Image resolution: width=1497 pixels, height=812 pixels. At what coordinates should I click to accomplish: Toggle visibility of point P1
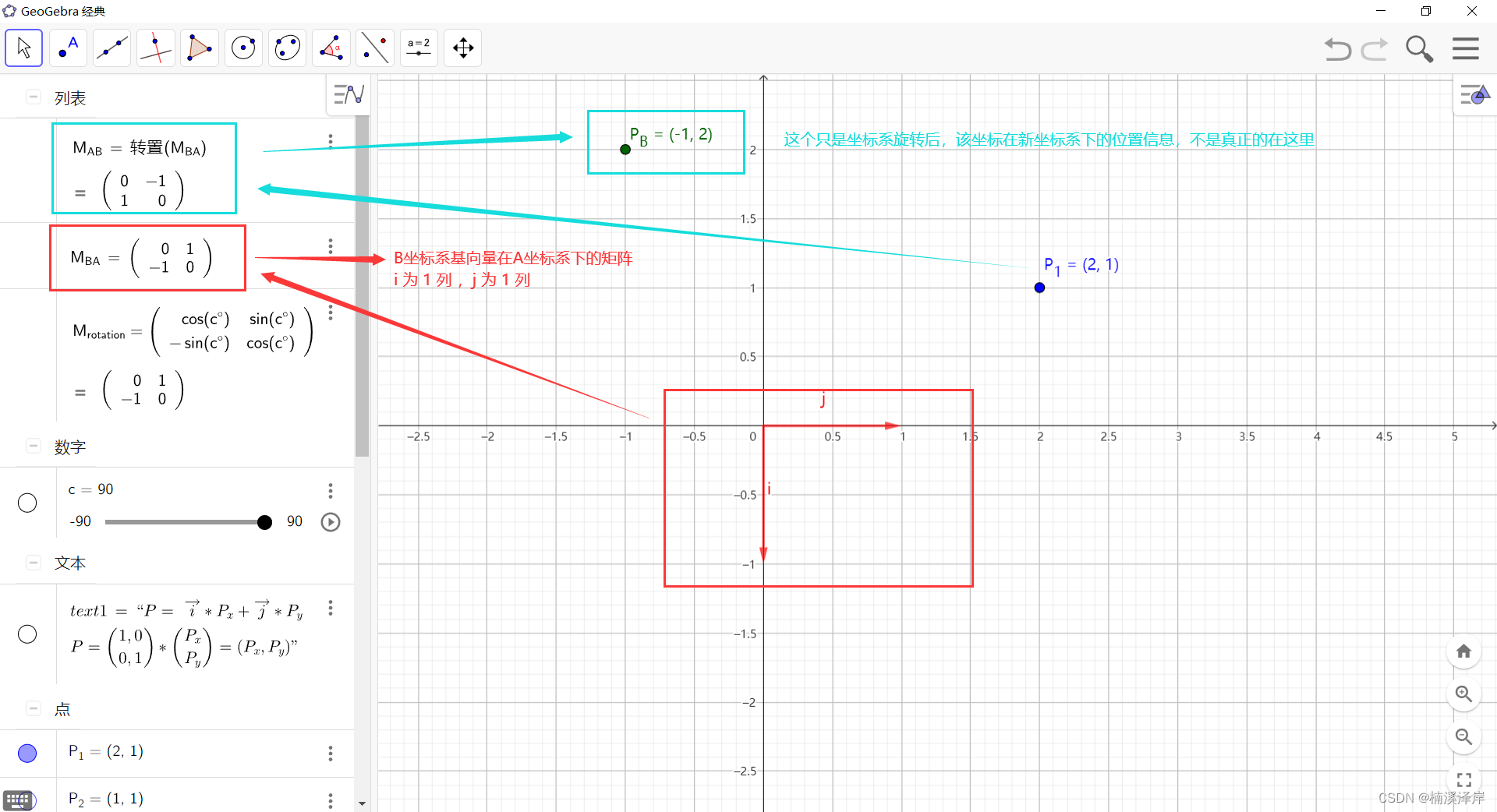[27, 753]
